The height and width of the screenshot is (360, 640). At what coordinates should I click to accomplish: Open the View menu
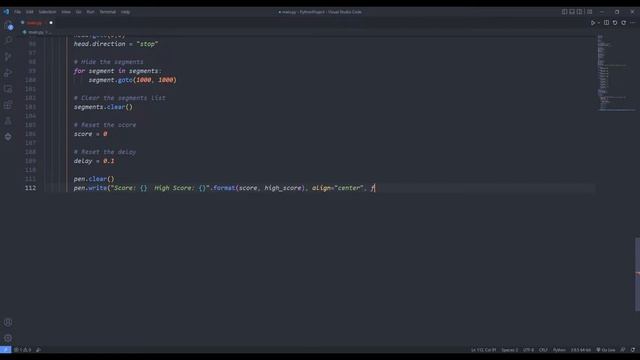point(66,12)
